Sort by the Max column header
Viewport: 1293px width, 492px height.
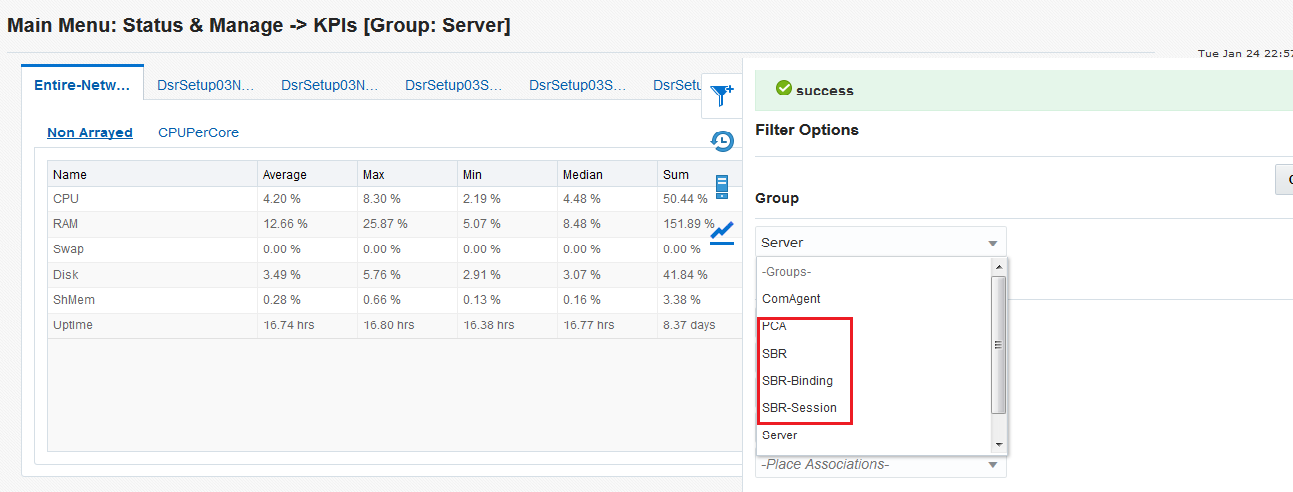pyautogui.click(x=407, y=174)
